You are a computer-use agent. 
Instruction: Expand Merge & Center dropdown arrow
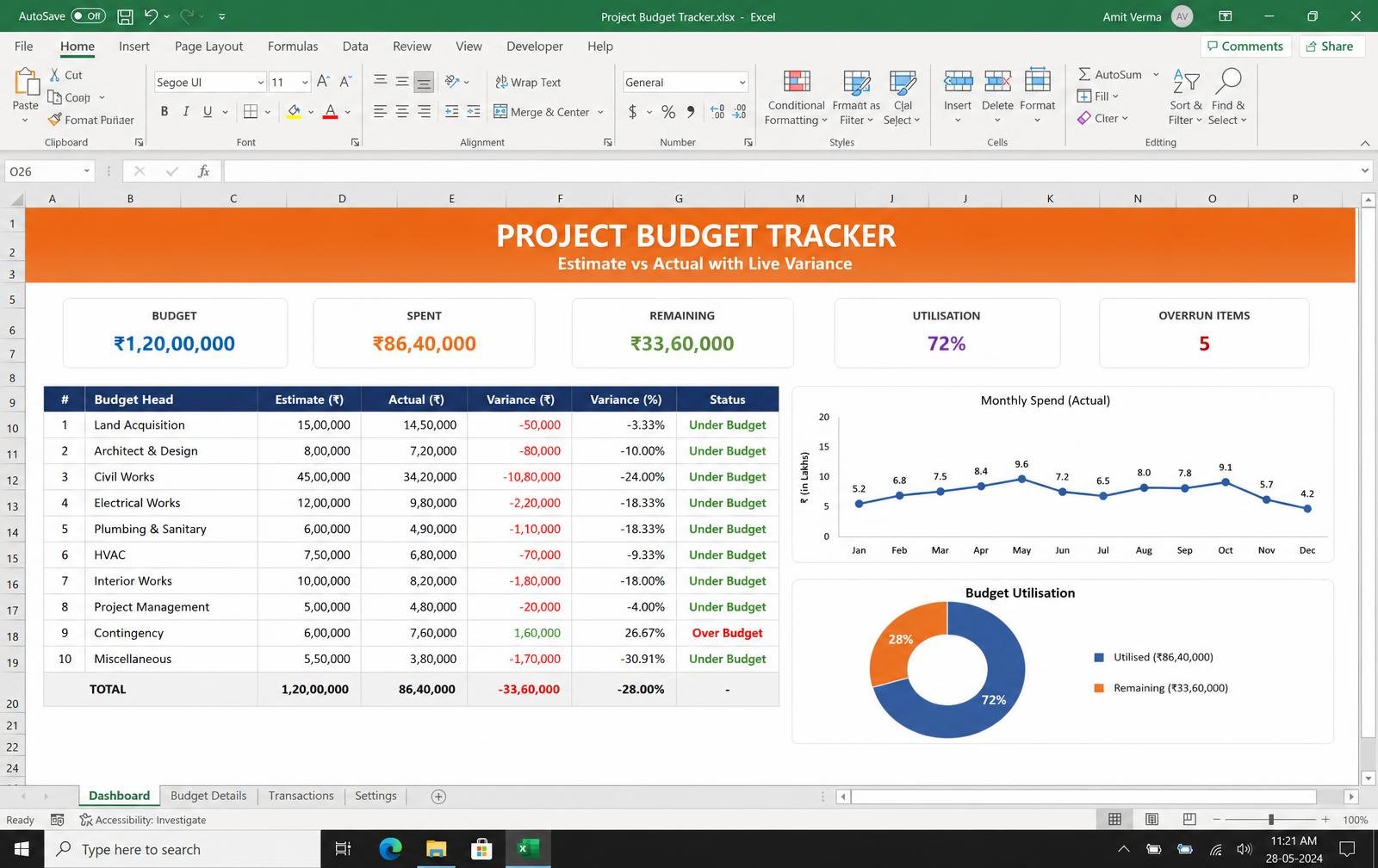pos(600,112)
